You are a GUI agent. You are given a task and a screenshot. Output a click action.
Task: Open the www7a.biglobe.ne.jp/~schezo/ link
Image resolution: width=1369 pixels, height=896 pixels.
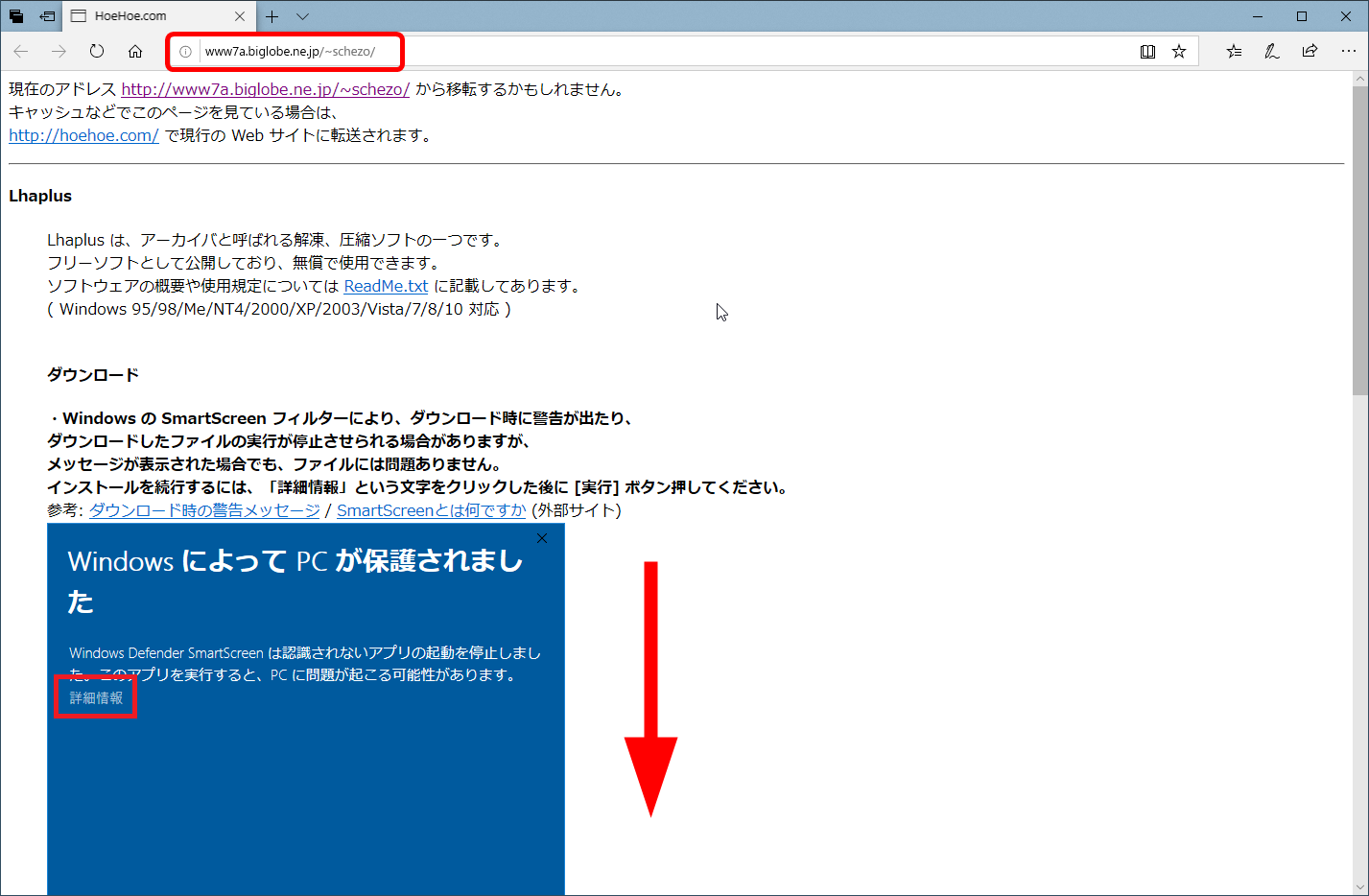click(x=266, y=89)
